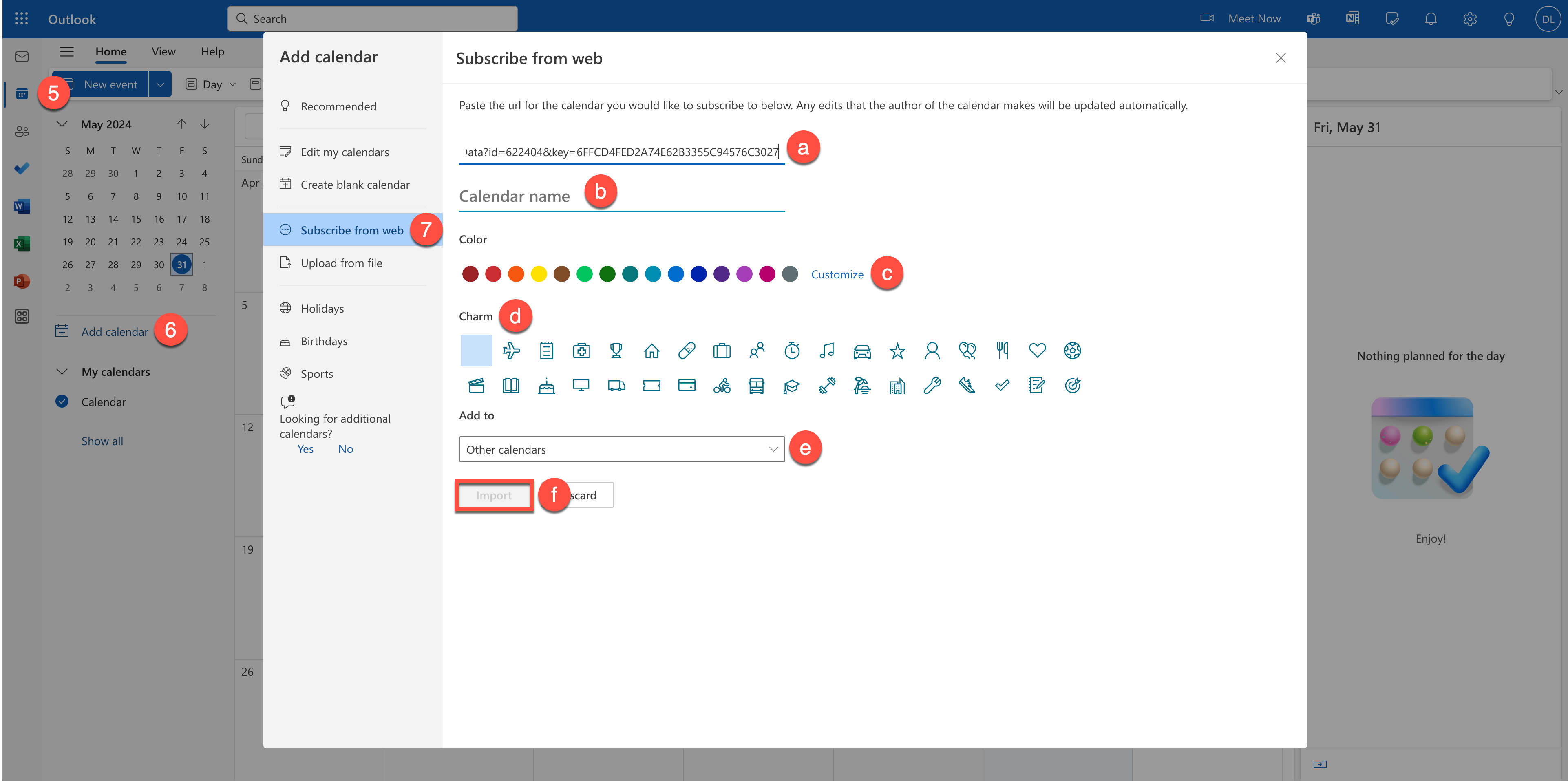1568x781 pixels.
Task: Open the Excel app in sidebar
Action: tap(22, 243)
